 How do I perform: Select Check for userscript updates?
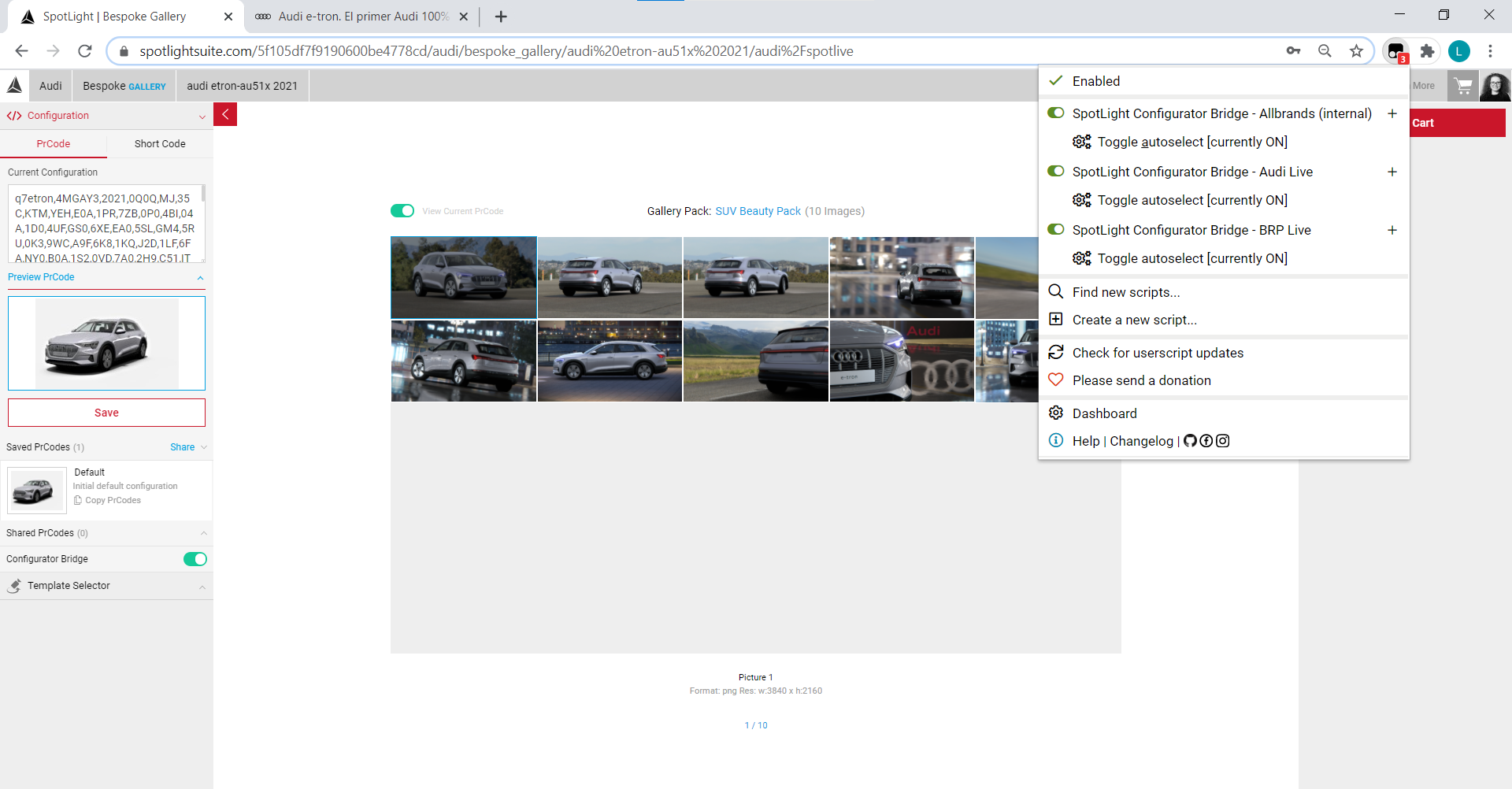(1224, 353)
